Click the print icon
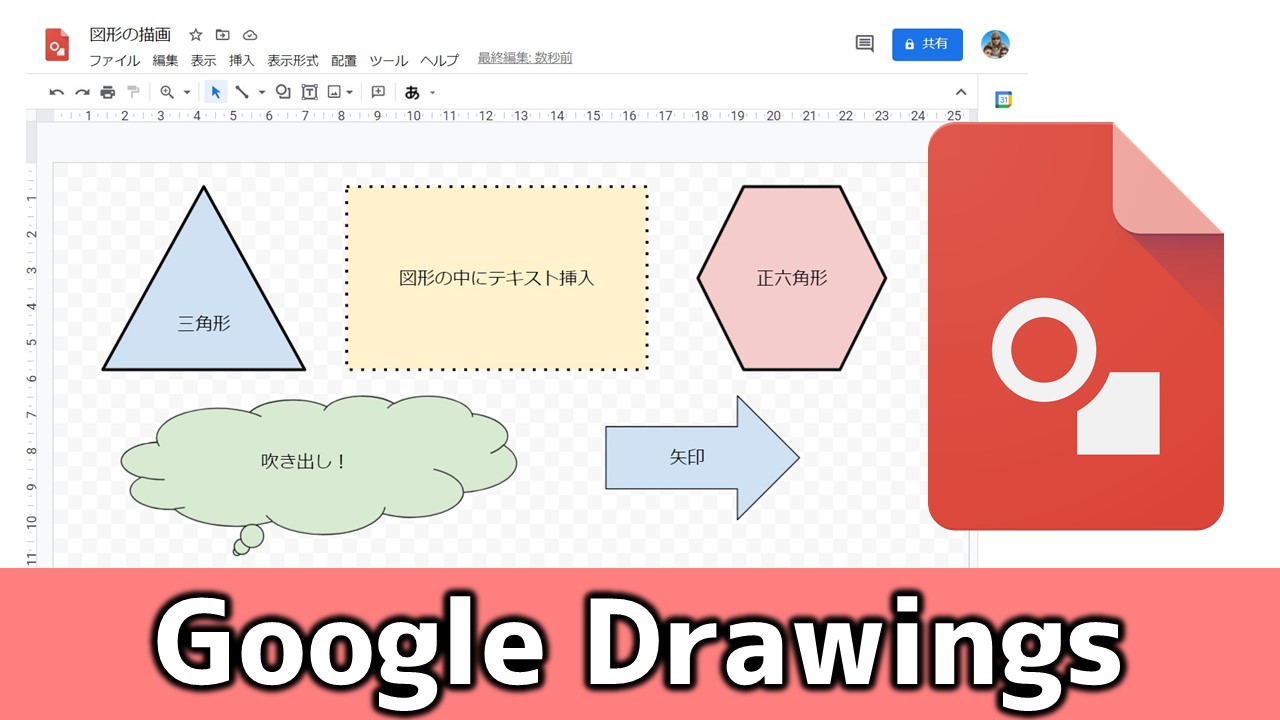Viewport: 1280px width, 720px height. (108, 92)
